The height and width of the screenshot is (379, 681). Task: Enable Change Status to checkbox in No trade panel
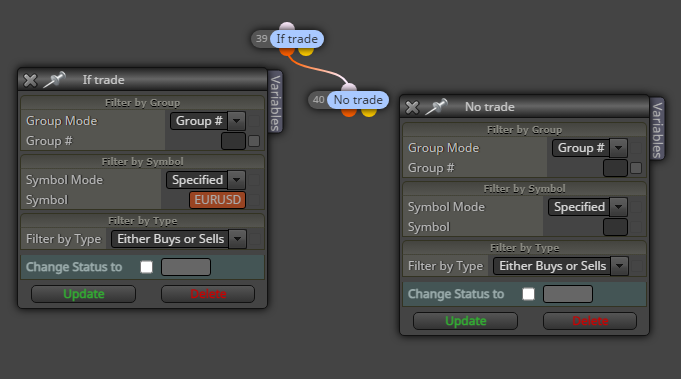pos(529,294)
